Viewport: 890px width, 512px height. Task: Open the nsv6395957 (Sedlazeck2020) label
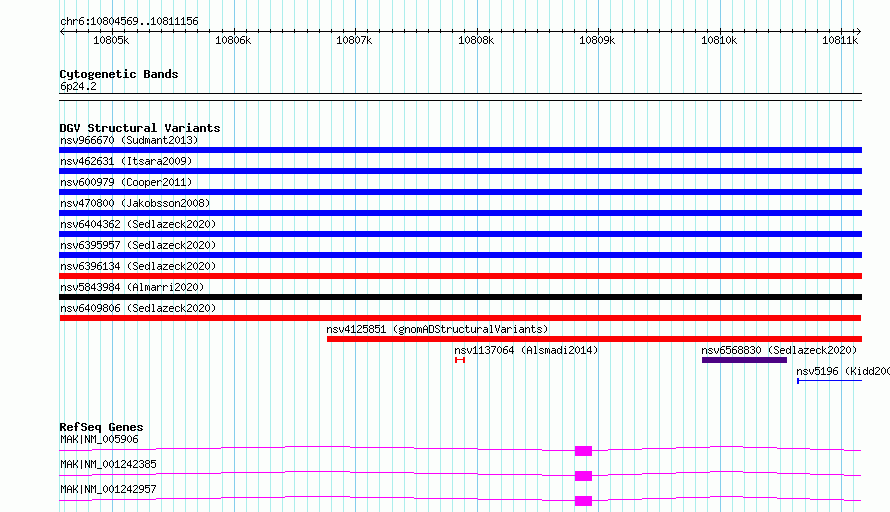(138, 245)
